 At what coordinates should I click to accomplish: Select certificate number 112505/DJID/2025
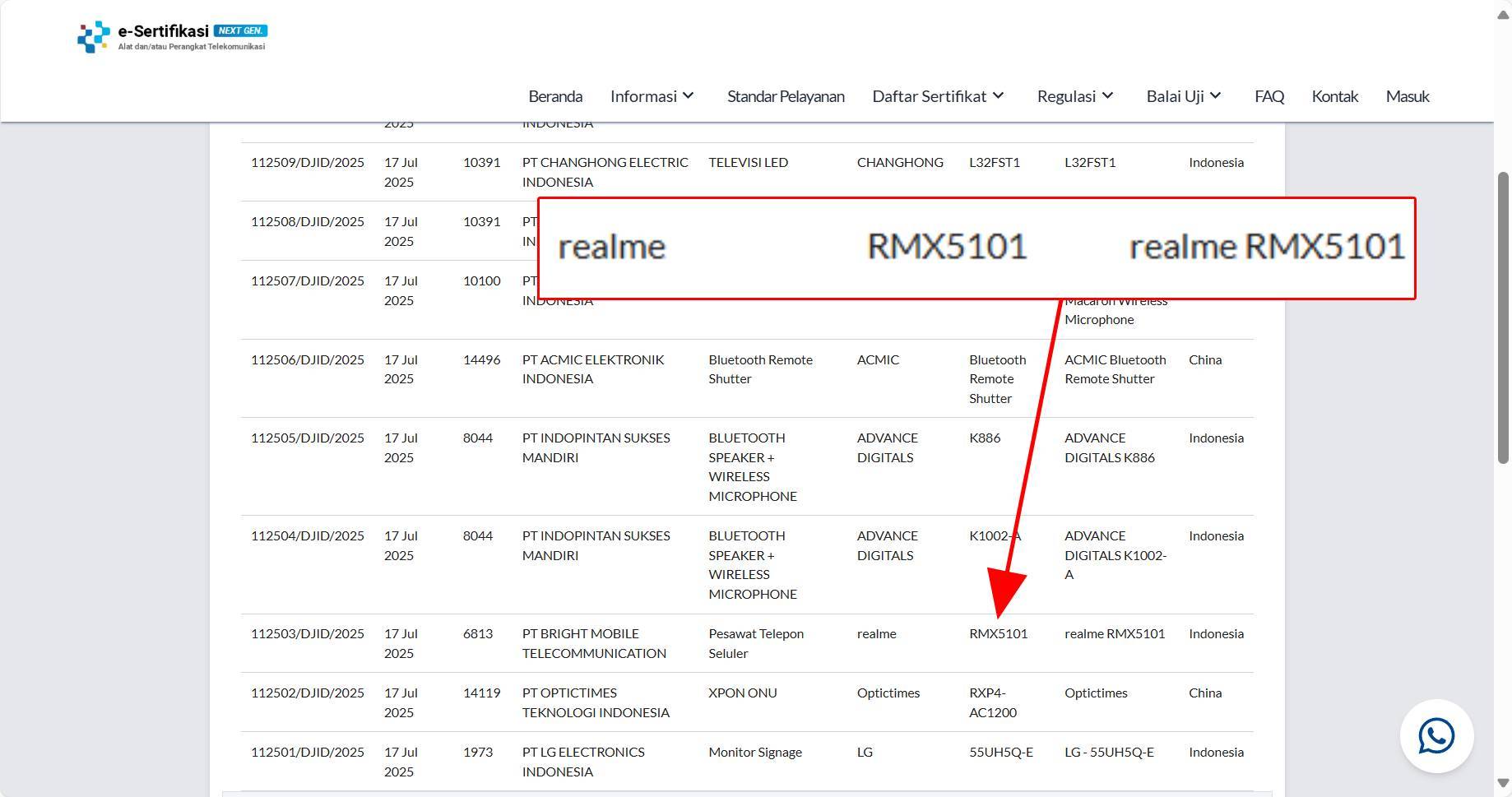click(308, 438)
